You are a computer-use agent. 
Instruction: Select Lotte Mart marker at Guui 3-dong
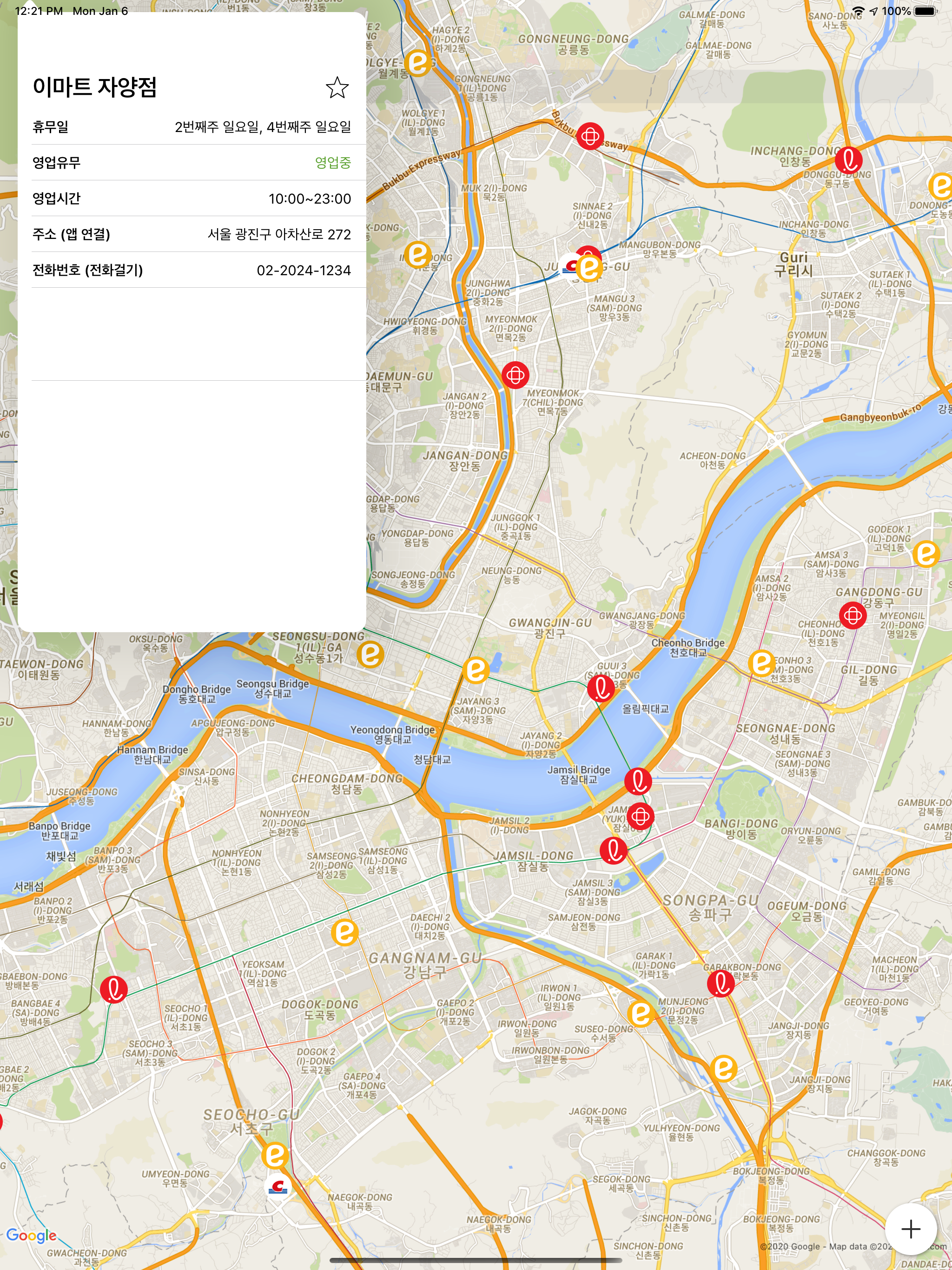click(x=601, y=688)
